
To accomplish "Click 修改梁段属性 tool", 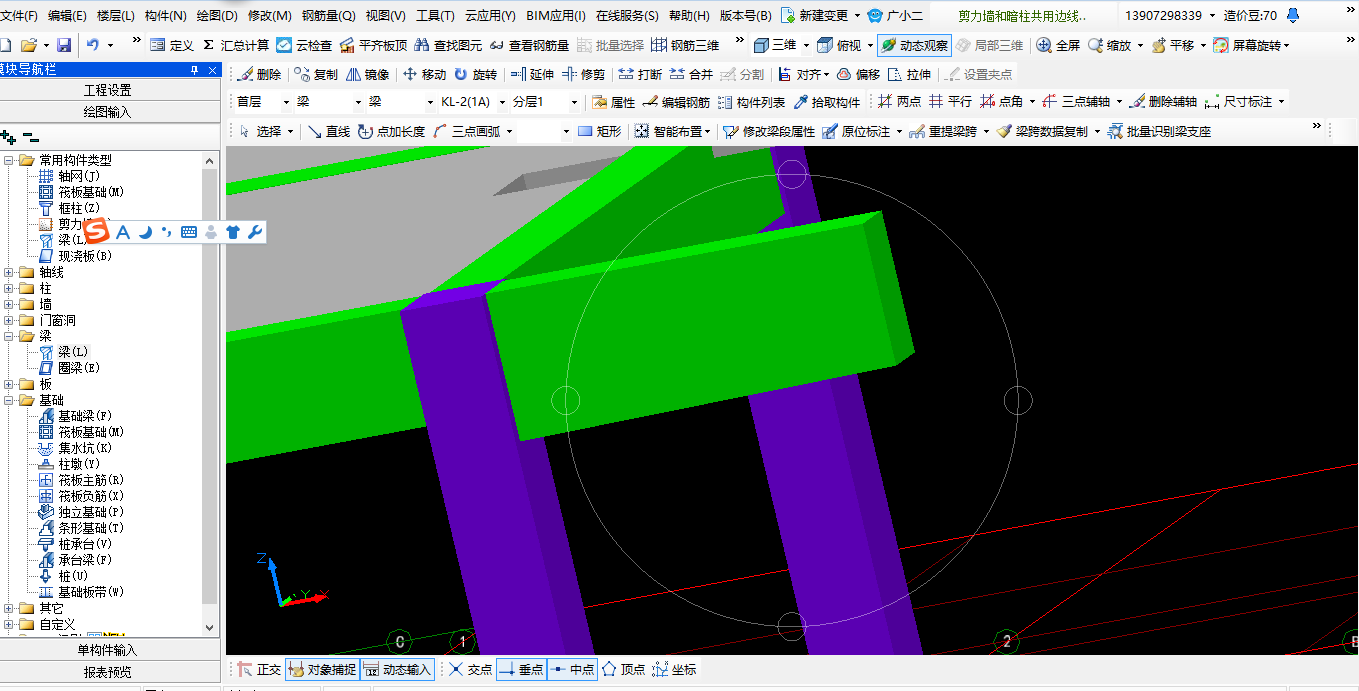I will (768, 131).
